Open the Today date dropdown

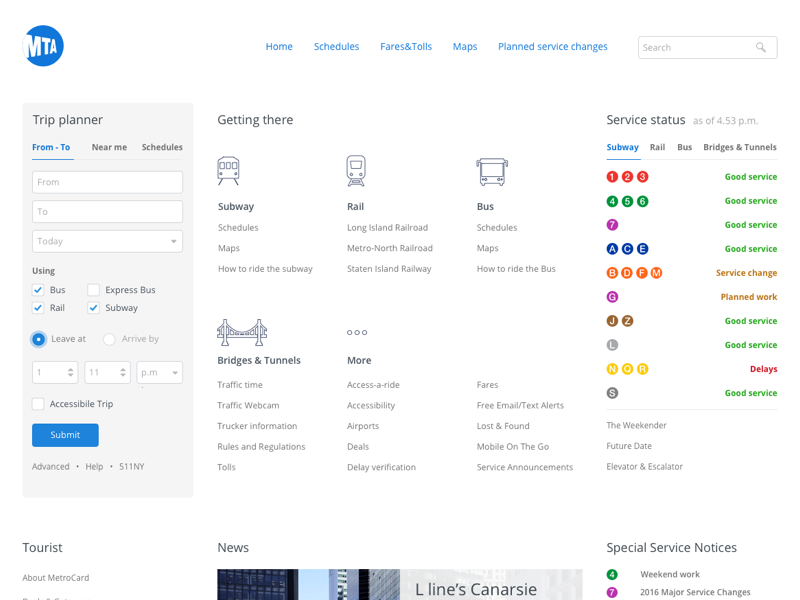pyautogui.click(x=107, y=241)
